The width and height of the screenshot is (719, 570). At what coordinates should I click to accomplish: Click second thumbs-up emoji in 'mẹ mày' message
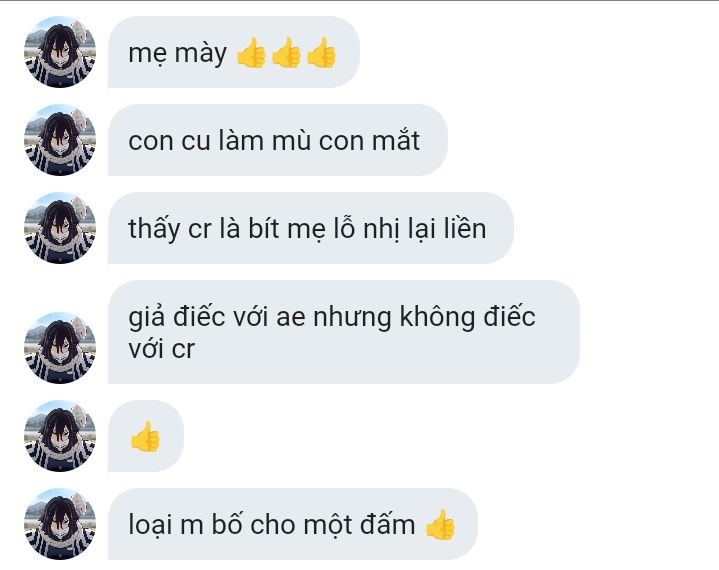pos(286,52)
